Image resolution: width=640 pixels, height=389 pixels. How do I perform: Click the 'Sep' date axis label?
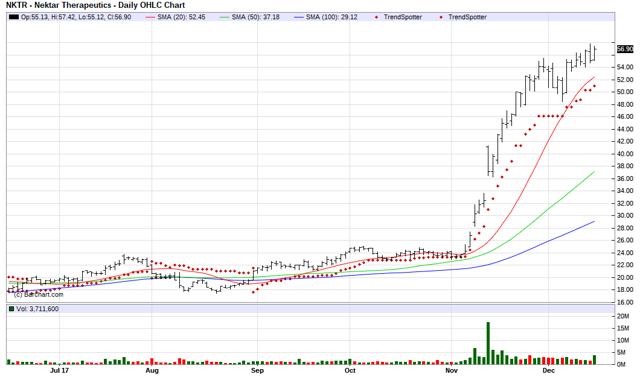[257, 371]
